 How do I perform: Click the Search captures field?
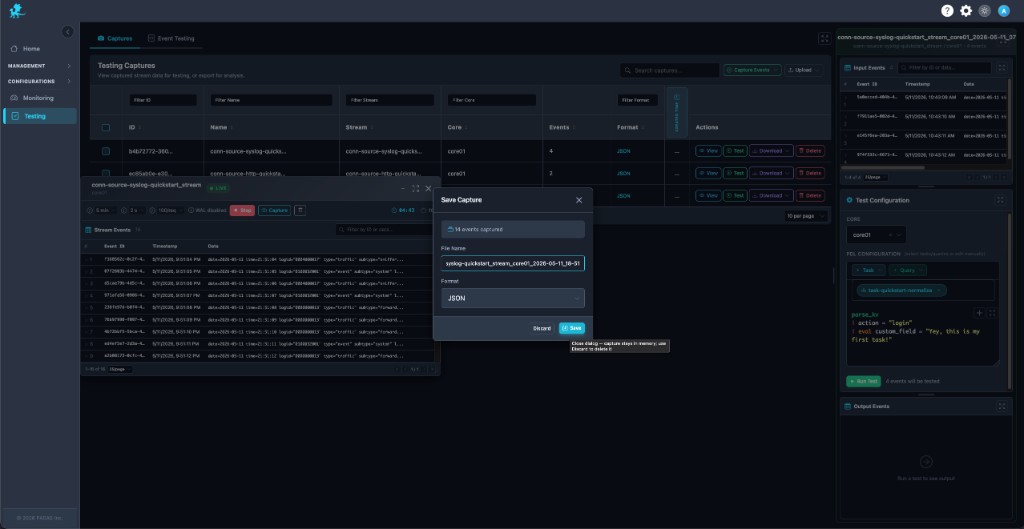click(x=669, y=70)
